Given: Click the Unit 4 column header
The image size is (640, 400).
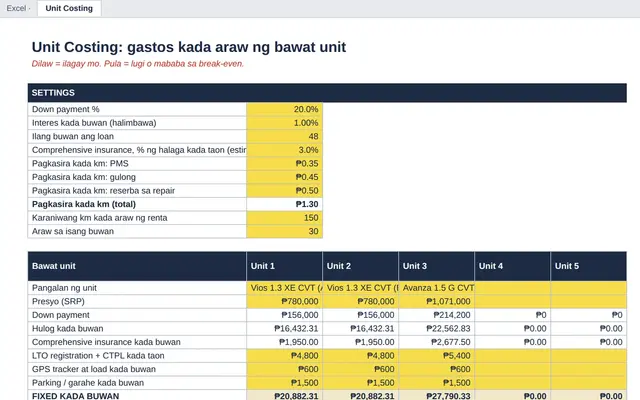Looking at the screenshot, I should pyautogui.click(x=513, y=266).
